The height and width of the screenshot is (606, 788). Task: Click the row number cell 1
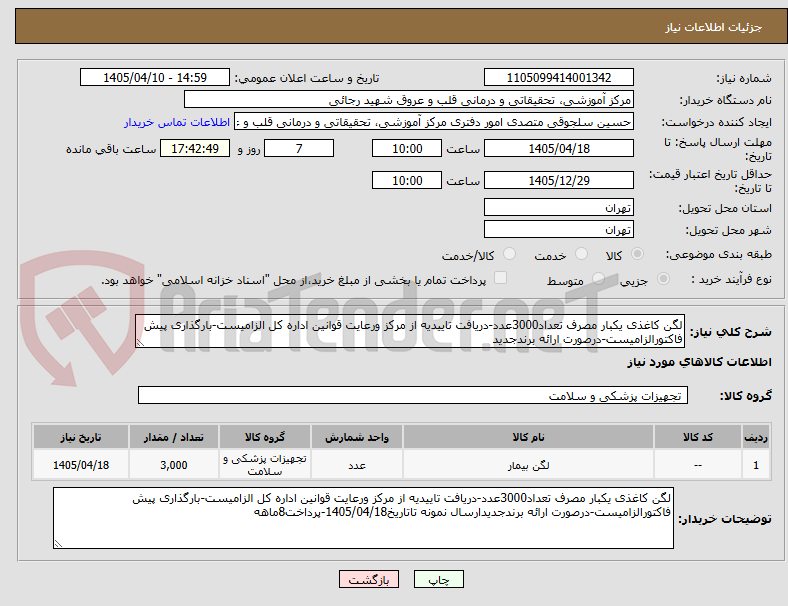tap(755, 465)
